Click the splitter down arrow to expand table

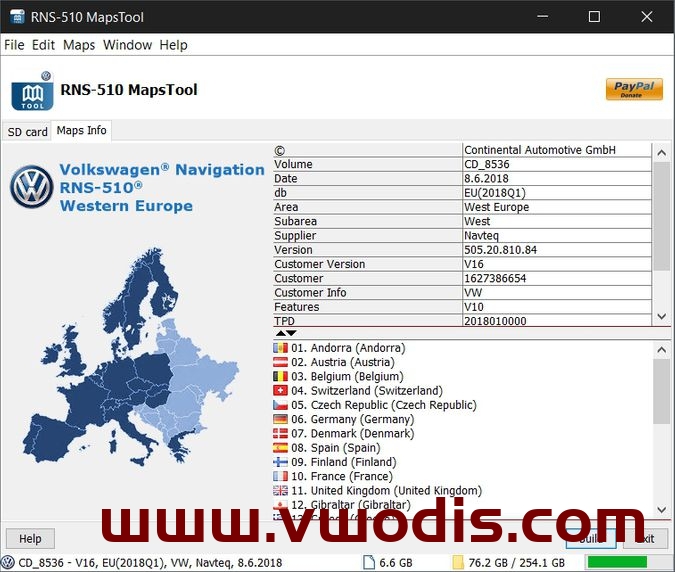click(291, 333)
